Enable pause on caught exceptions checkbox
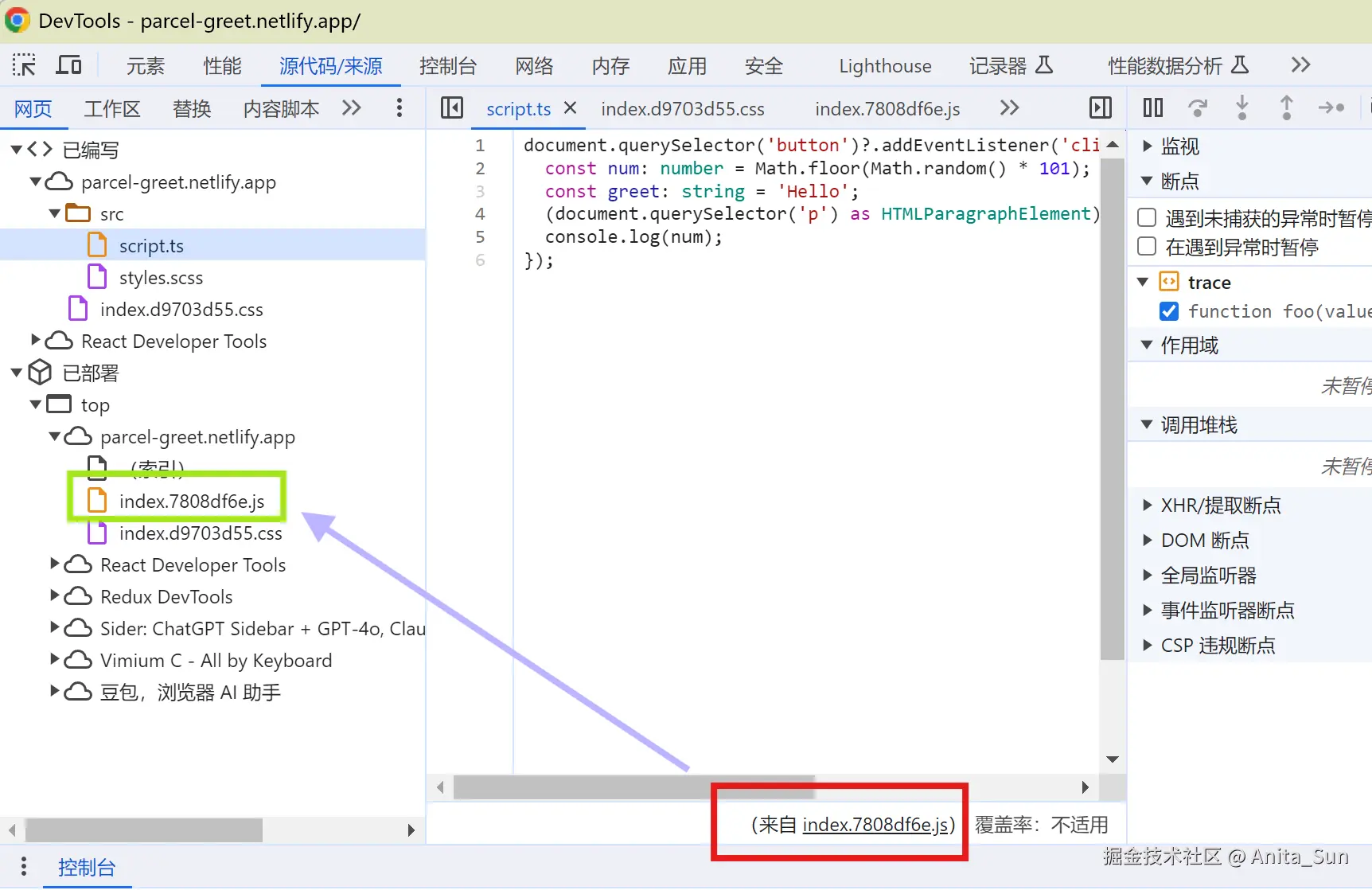The image size is (1372, 890). [1147, 246]
